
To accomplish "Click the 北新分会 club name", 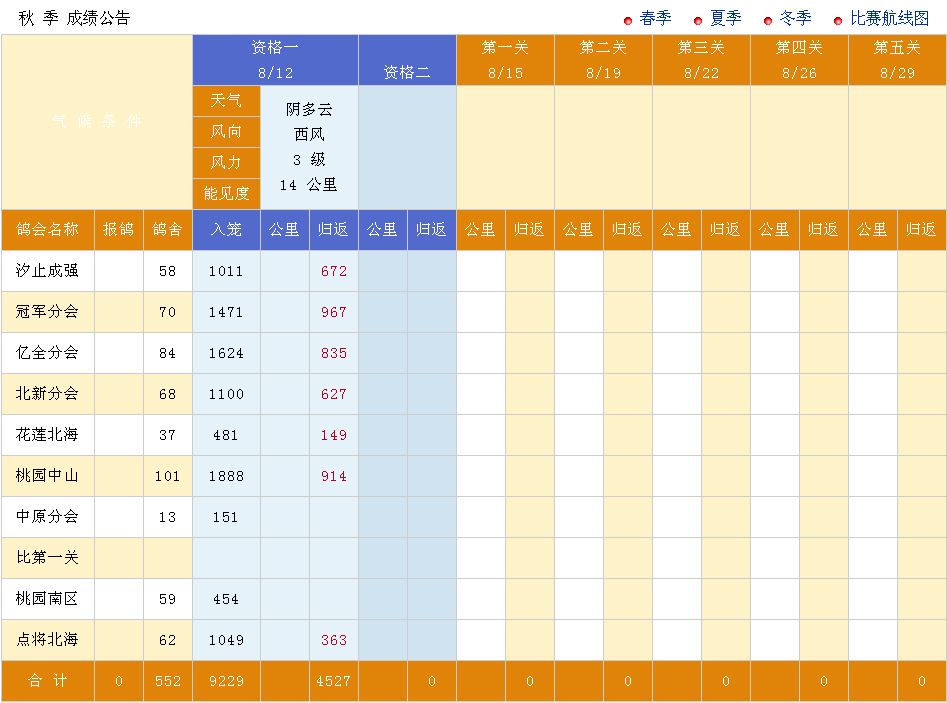I will coord(47,394).
